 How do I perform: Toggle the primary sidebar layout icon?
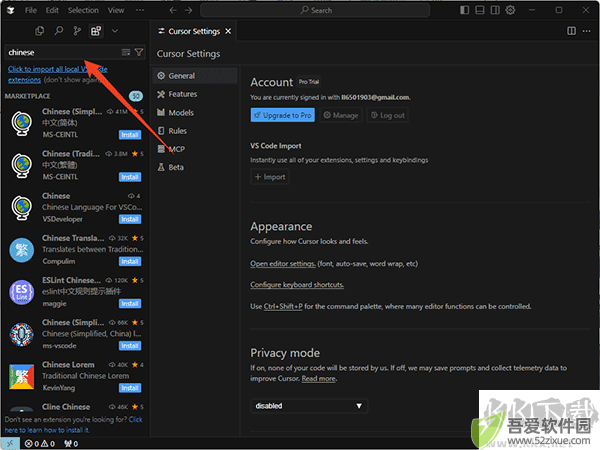tap(465, 10)
